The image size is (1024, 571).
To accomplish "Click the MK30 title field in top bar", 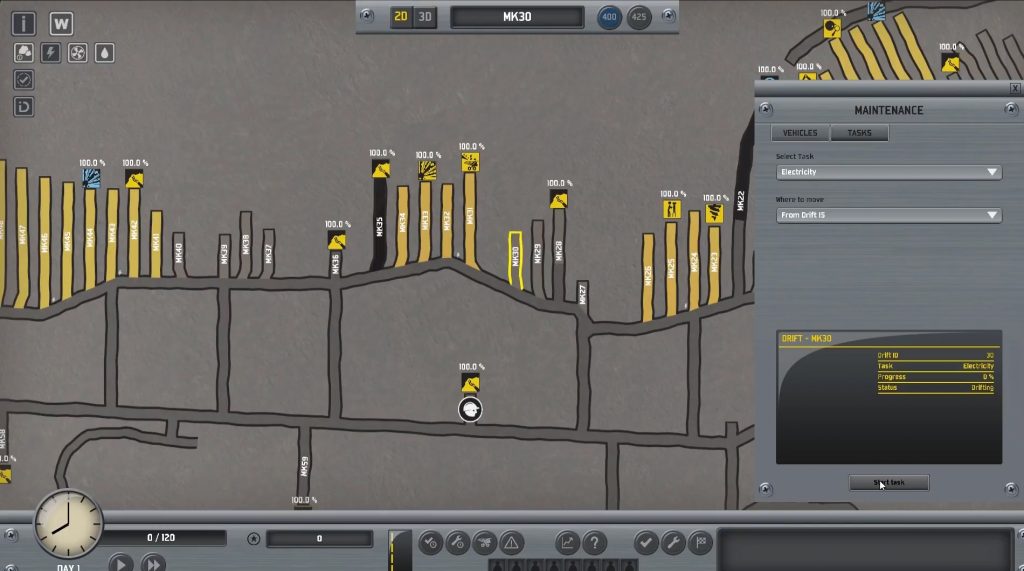I will 517,17.
